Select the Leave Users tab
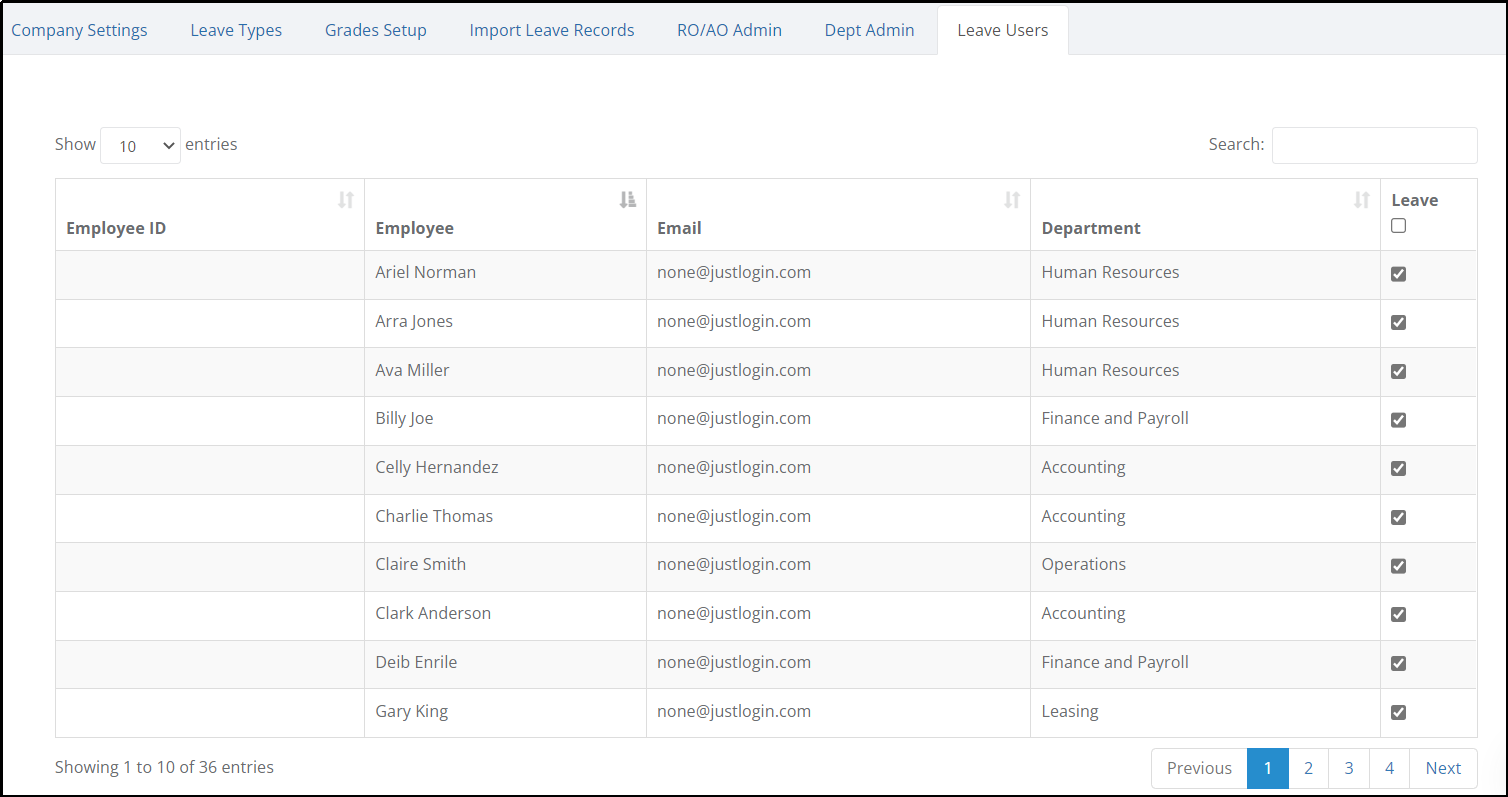 click(1003, 30)
